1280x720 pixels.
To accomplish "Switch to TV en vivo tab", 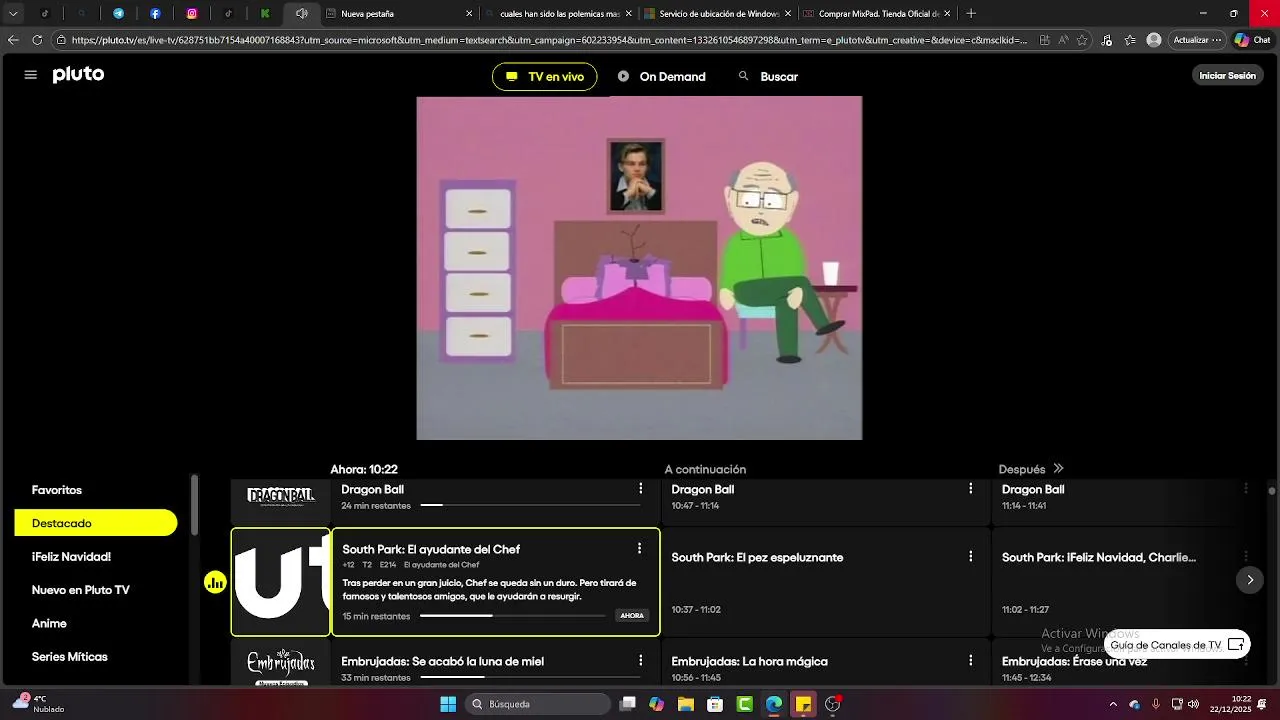I will 545,77.
